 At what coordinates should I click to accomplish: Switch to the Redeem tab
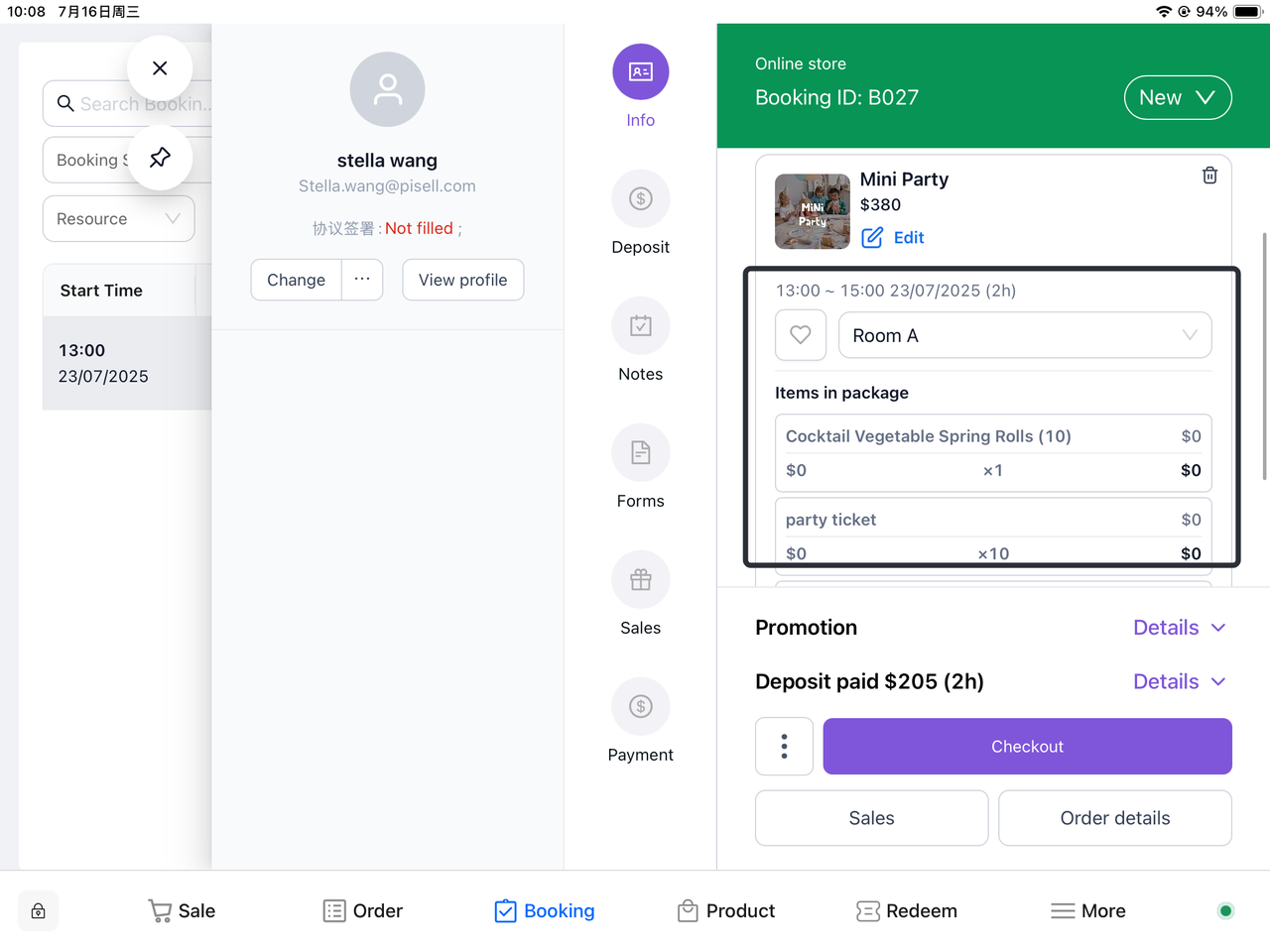tap(906, 911)
